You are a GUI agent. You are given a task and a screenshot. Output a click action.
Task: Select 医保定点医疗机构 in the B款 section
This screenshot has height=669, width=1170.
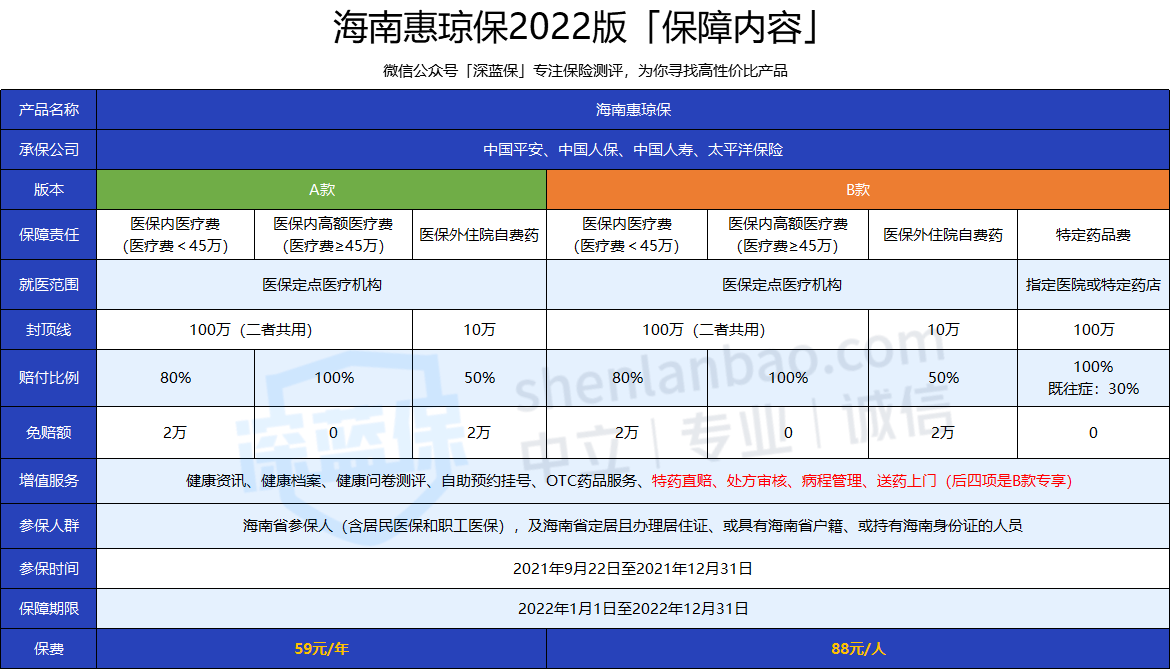tap(782, 284)
